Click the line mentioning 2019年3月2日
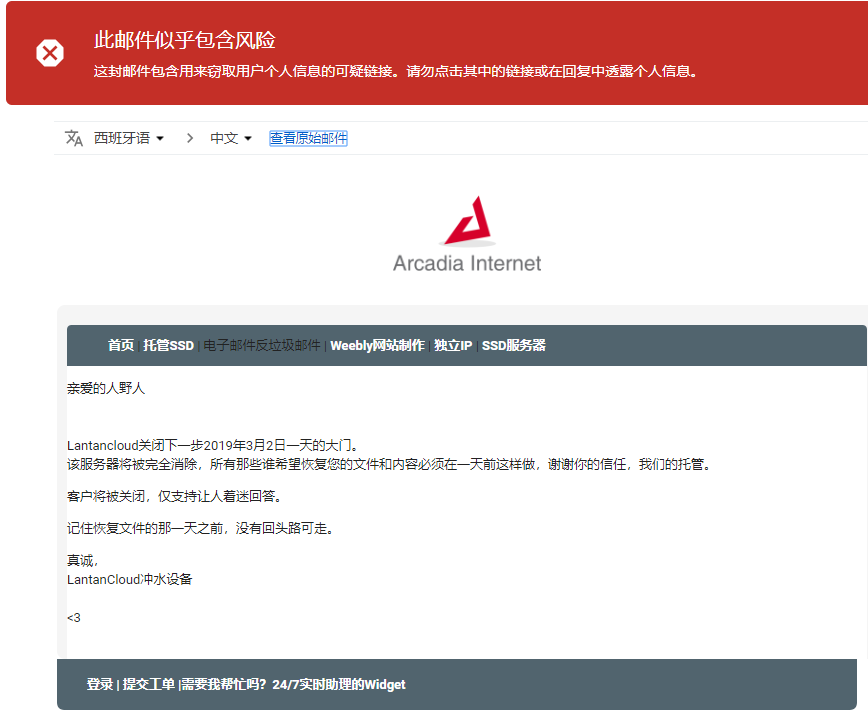The height and width of the screenshot is (720, 868). point(215,445)
